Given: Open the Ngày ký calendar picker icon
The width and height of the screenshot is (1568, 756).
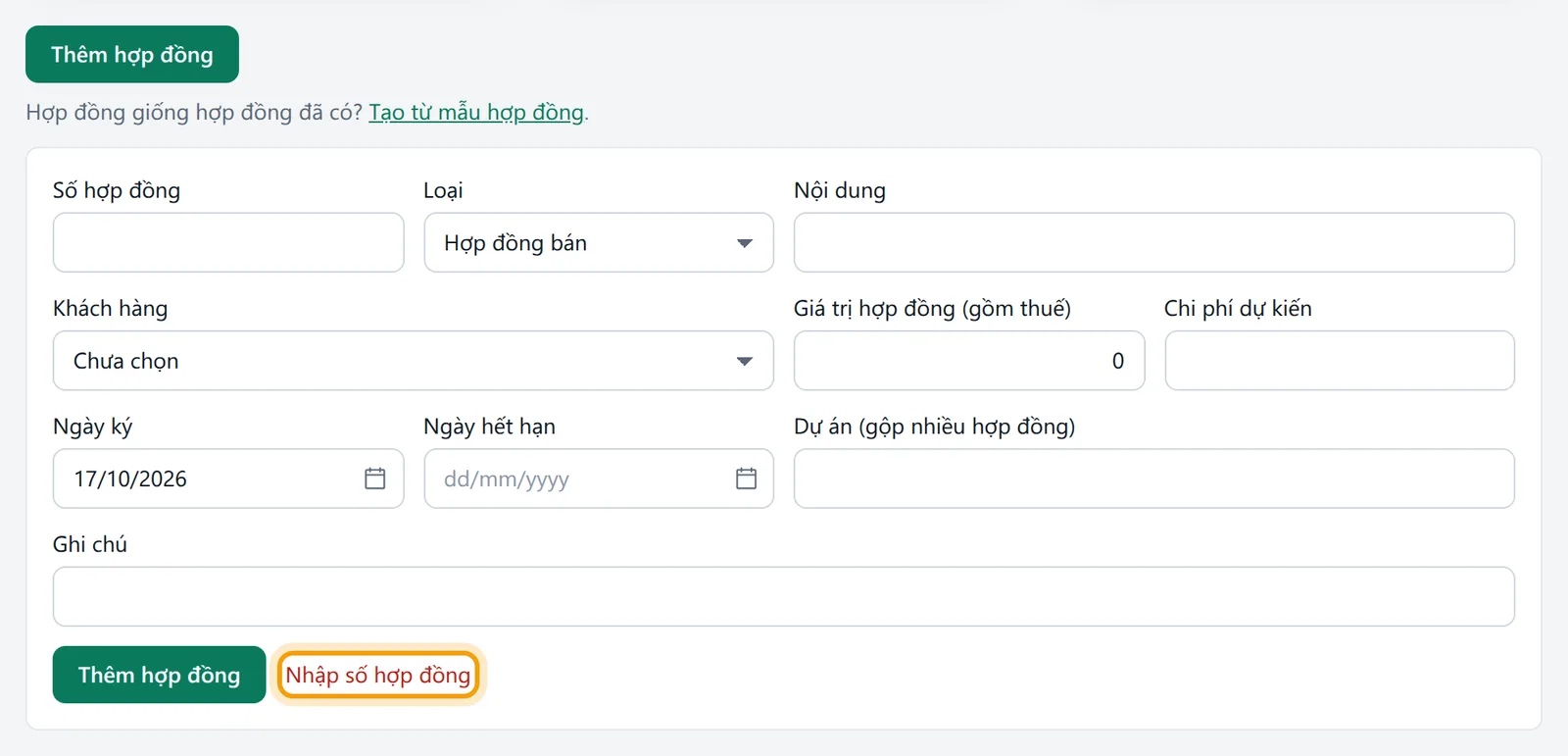Looking at the screenshot, I should coord(374,479).
